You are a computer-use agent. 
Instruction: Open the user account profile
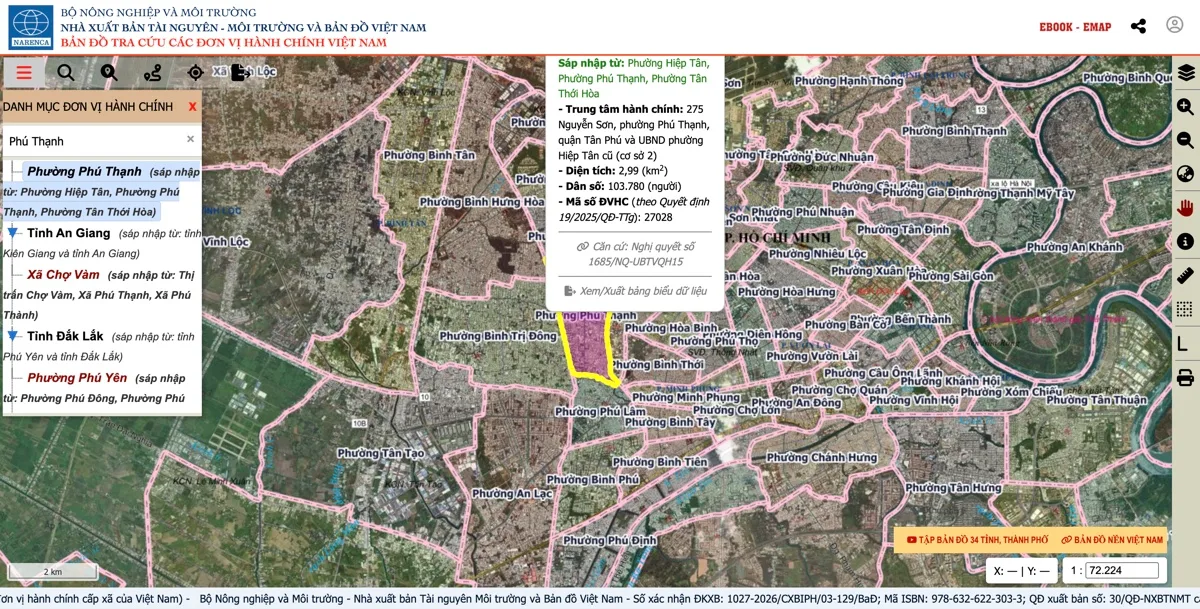(1175, 25)
